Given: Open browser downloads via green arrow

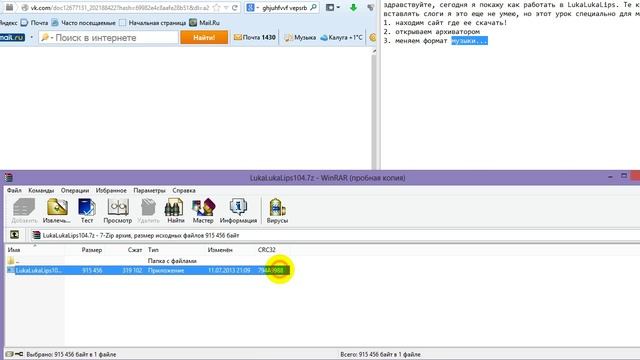Looking at the screenshot, I should coord(353,7).
